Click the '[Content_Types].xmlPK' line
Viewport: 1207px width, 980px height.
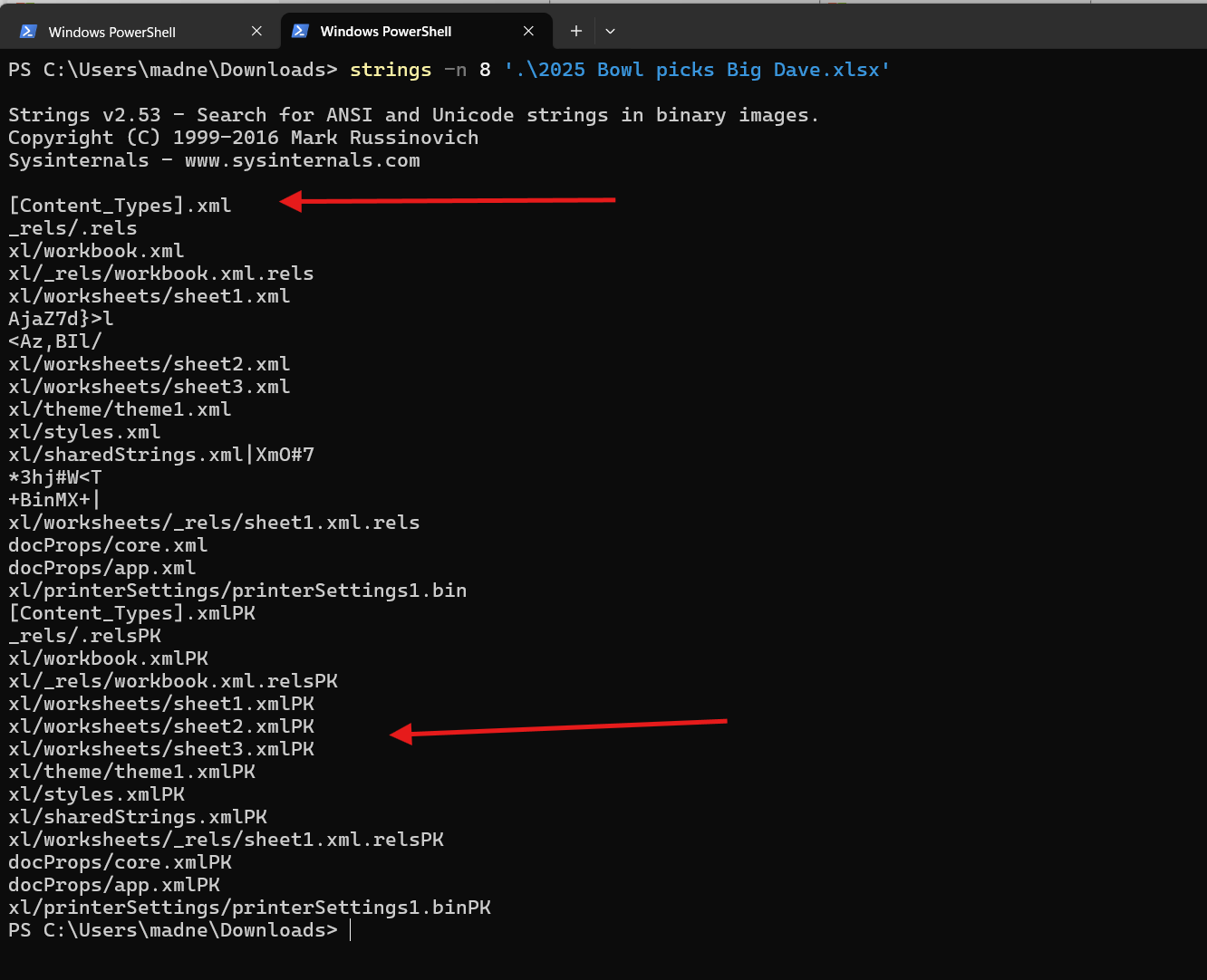tap(131, 613)
